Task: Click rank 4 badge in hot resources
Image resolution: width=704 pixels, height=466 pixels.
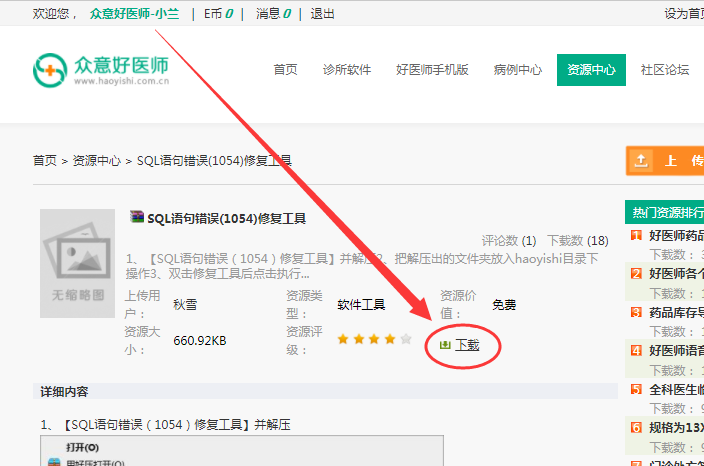Action: [636, 351]
